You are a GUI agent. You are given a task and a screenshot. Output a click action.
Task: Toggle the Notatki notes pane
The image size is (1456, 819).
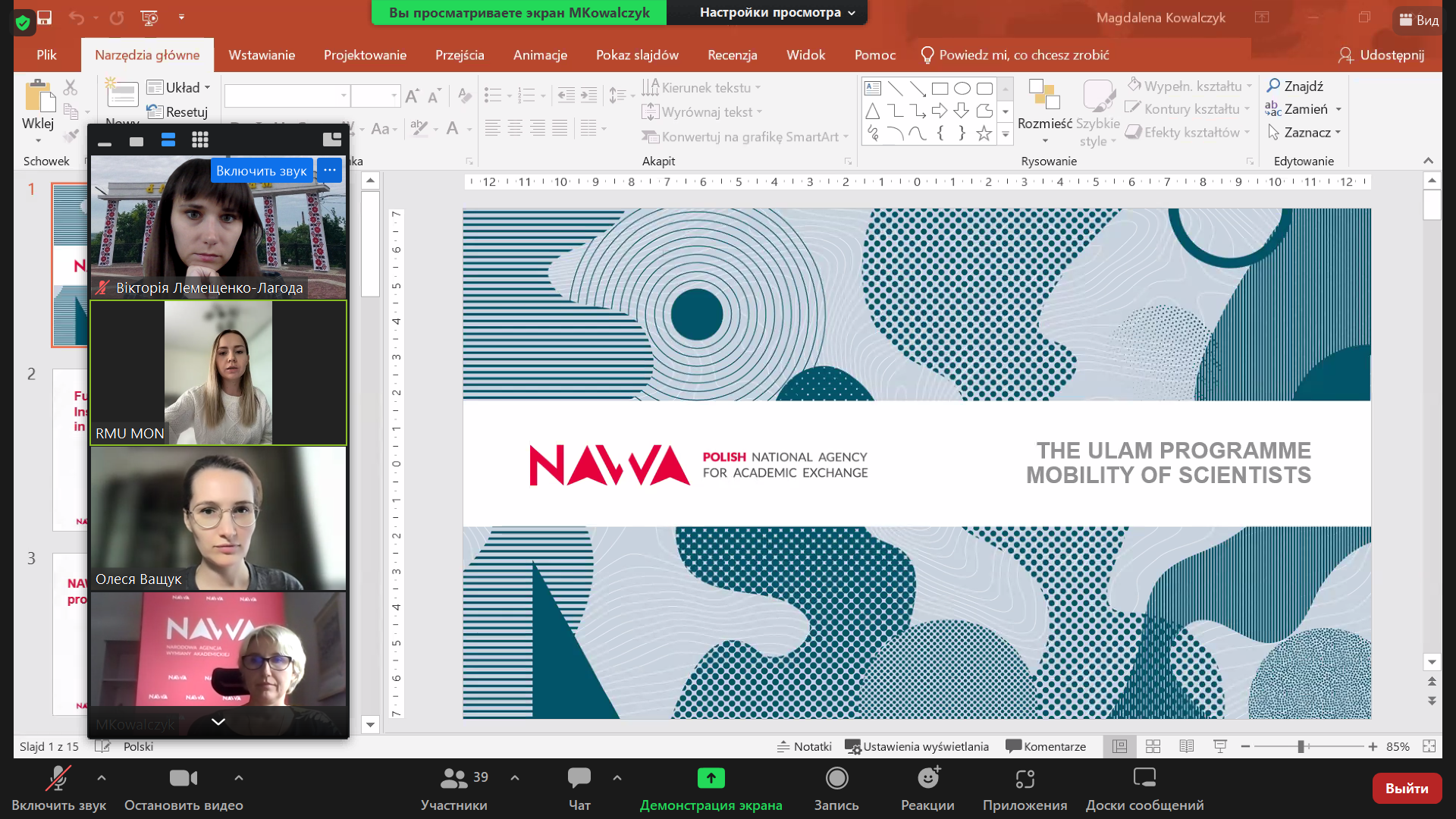tap(805, 746)
